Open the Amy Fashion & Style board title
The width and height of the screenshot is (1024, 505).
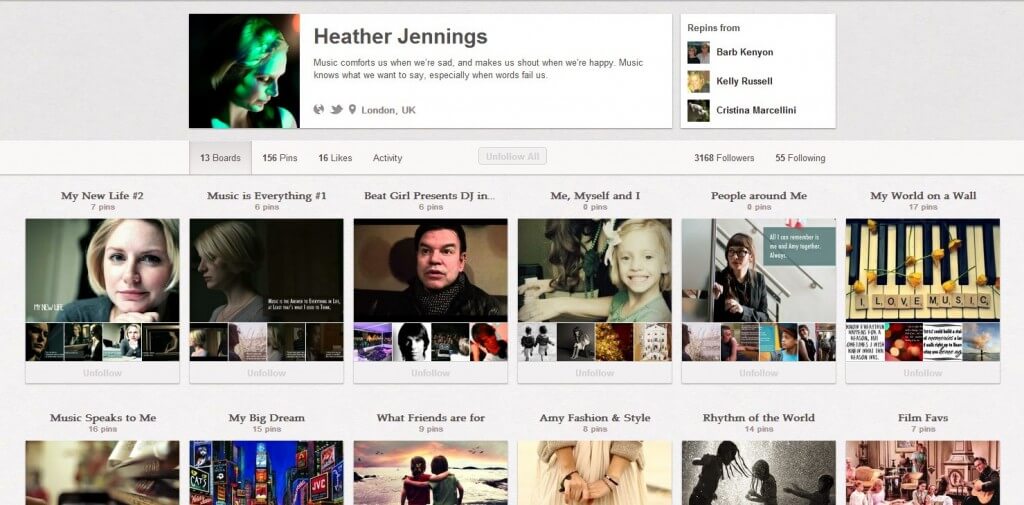click(x=594, y=417)
